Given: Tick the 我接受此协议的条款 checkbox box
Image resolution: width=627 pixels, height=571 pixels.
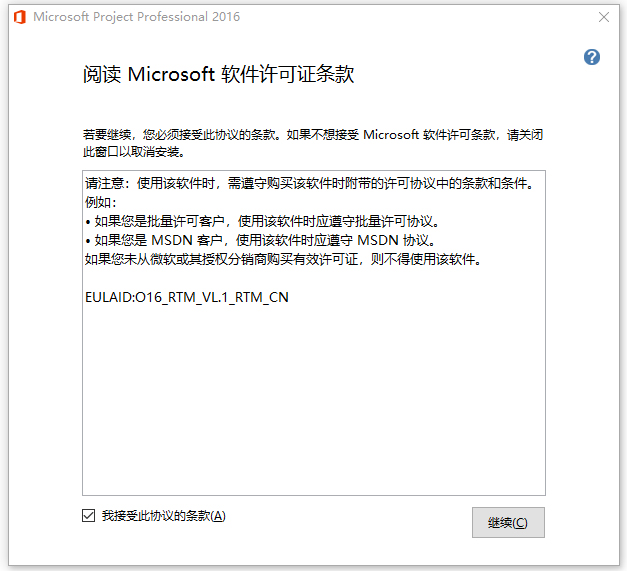Looking at the screenshot, I should 88,516.
